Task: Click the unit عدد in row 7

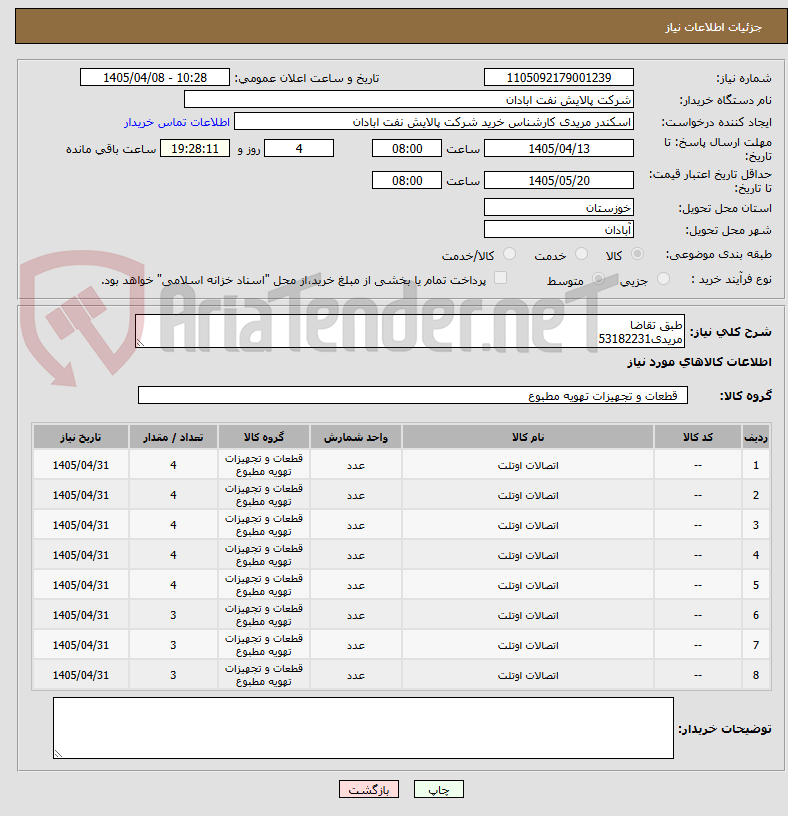Action: (355, 645)
